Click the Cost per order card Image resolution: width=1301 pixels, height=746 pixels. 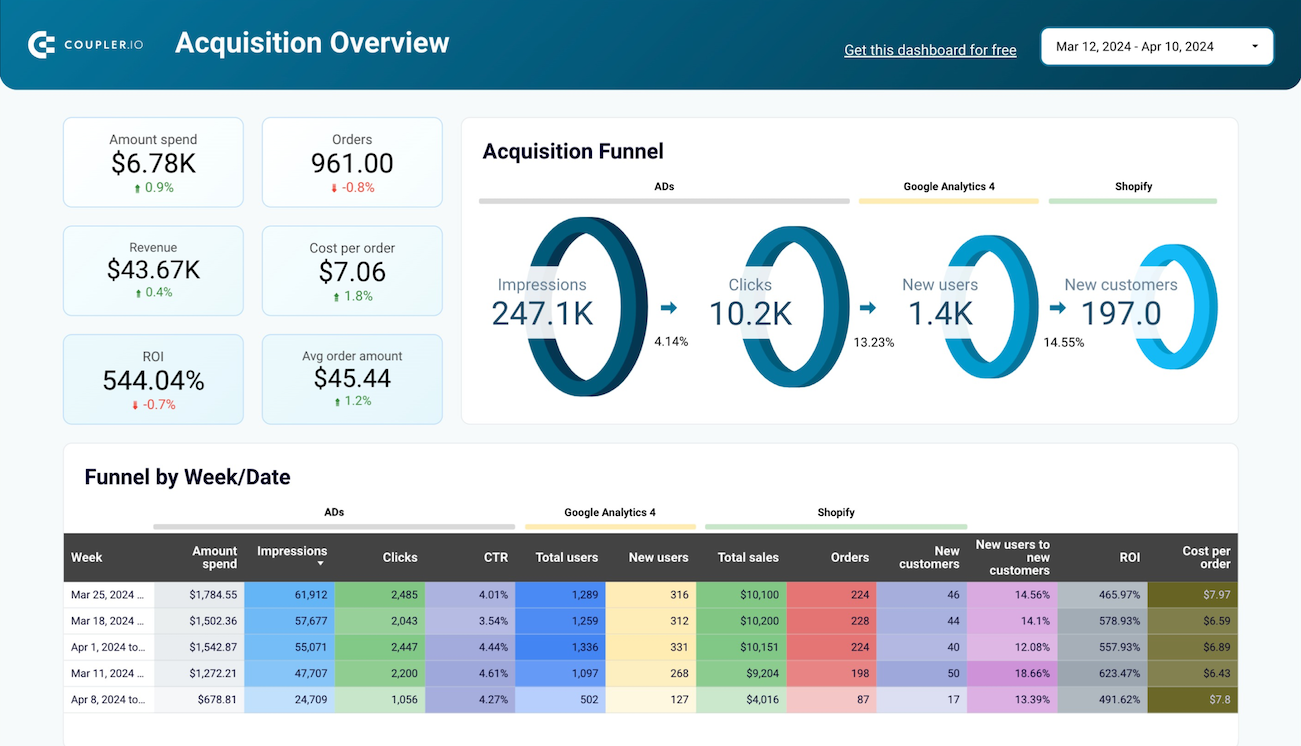(352, 270)
